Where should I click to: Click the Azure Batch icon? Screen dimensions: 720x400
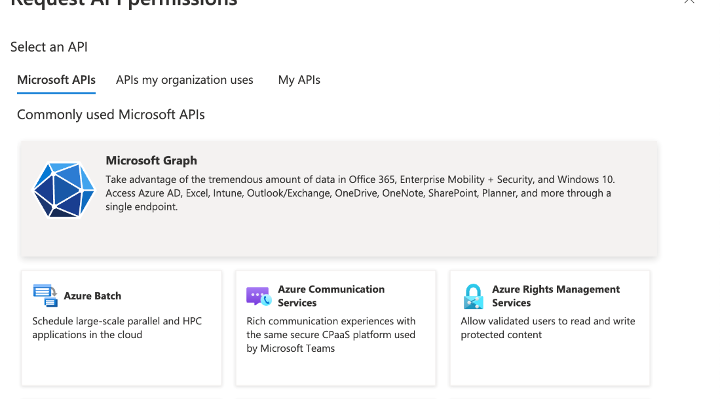click(45, 296)
